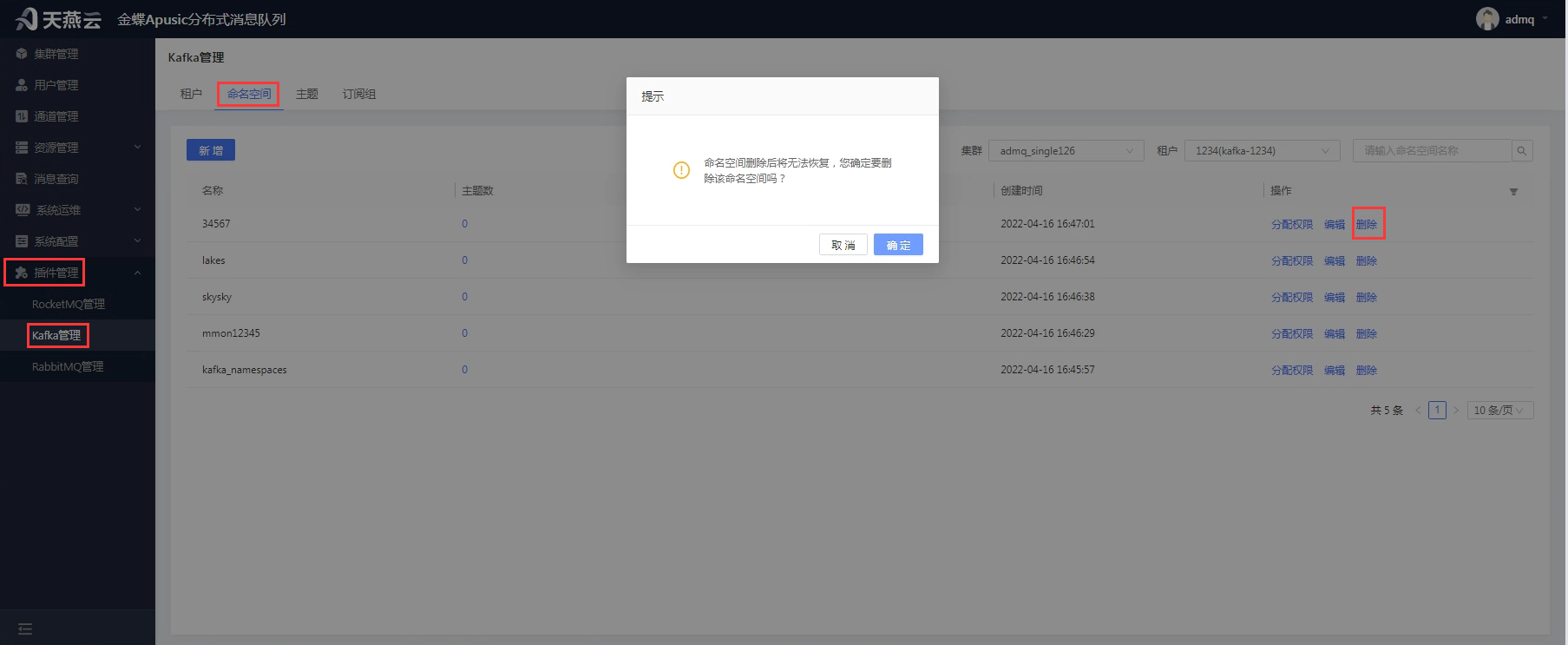Switch to the 租户 tab

191,94
